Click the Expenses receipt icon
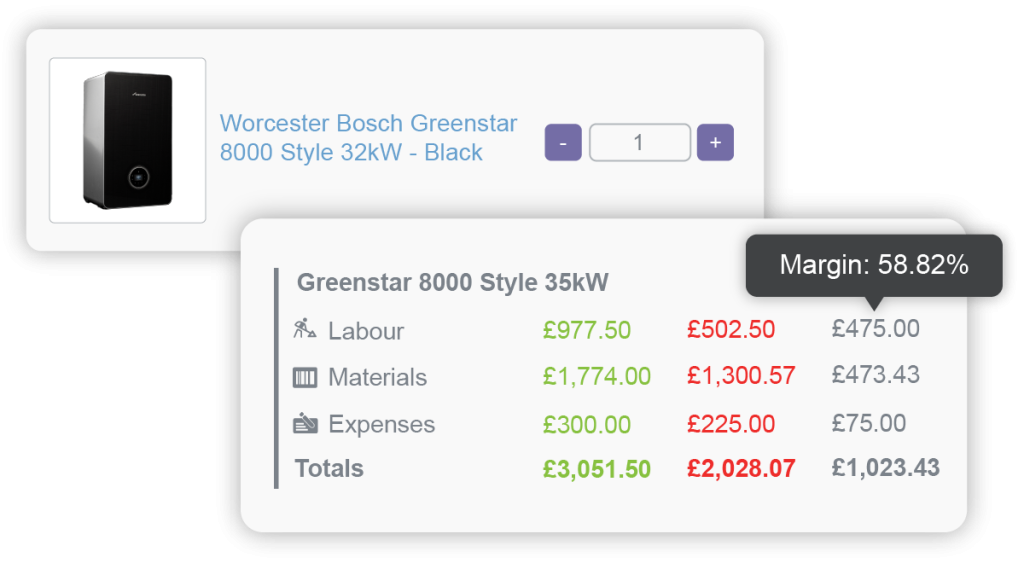Screen dimensions: 1024x569 click(305, 424)
